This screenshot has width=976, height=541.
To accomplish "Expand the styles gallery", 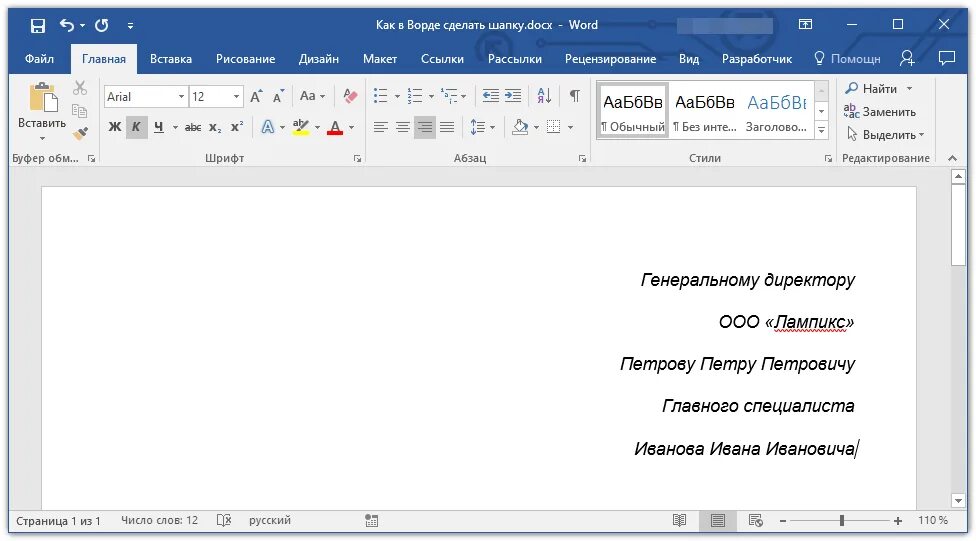I will click(822, 130).
